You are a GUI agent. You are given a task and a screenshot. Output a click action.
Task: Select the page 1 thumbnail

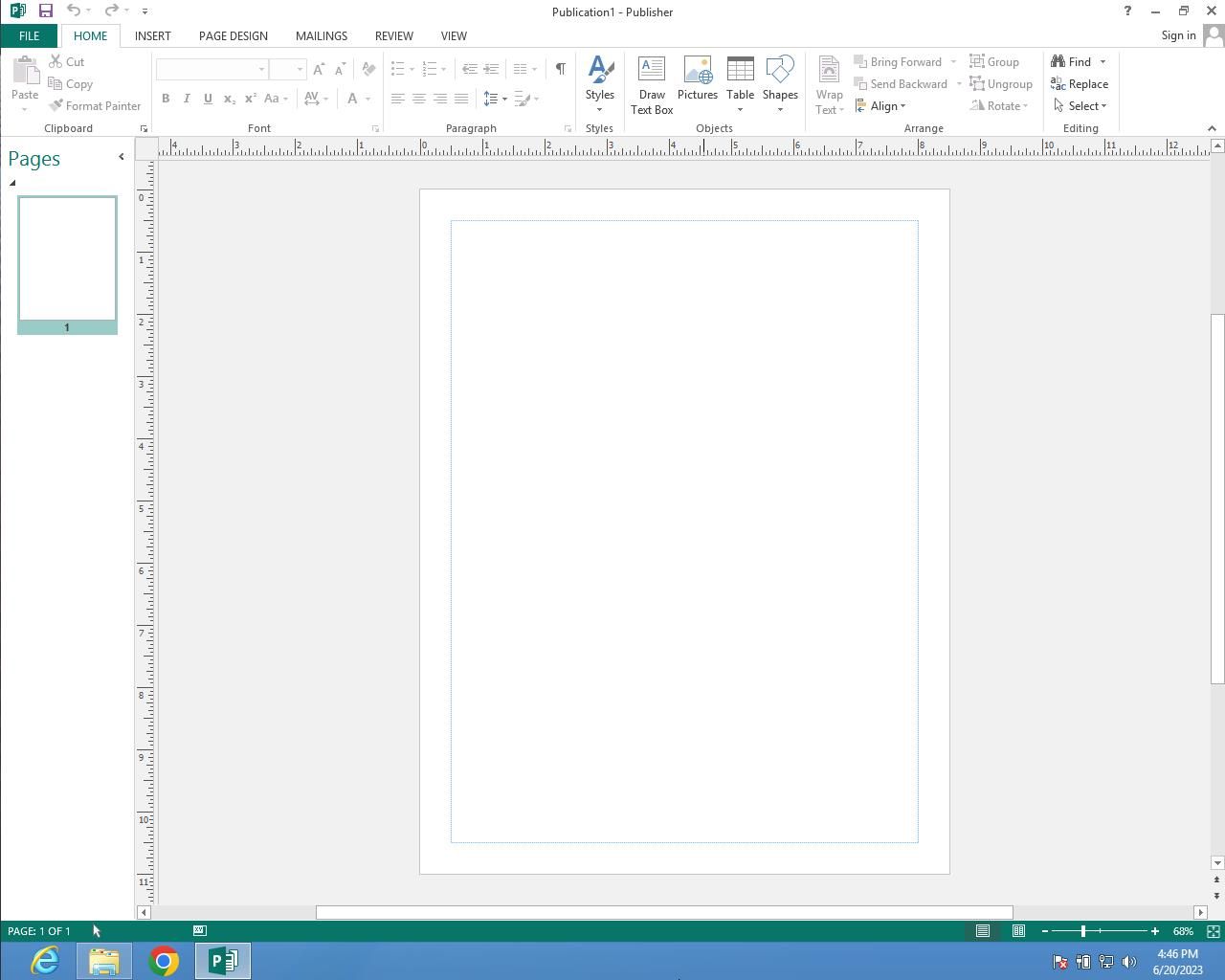click(x=67, y=258)
